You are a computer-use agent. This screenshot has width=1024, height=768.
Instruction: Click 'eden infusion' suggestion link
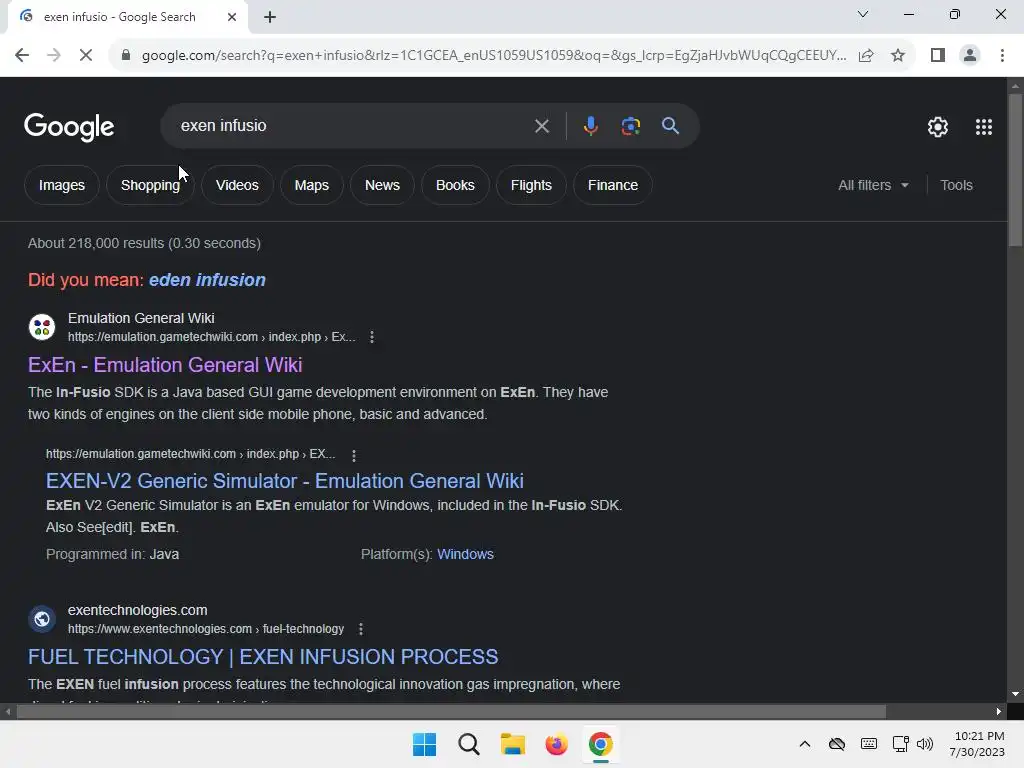207,280
